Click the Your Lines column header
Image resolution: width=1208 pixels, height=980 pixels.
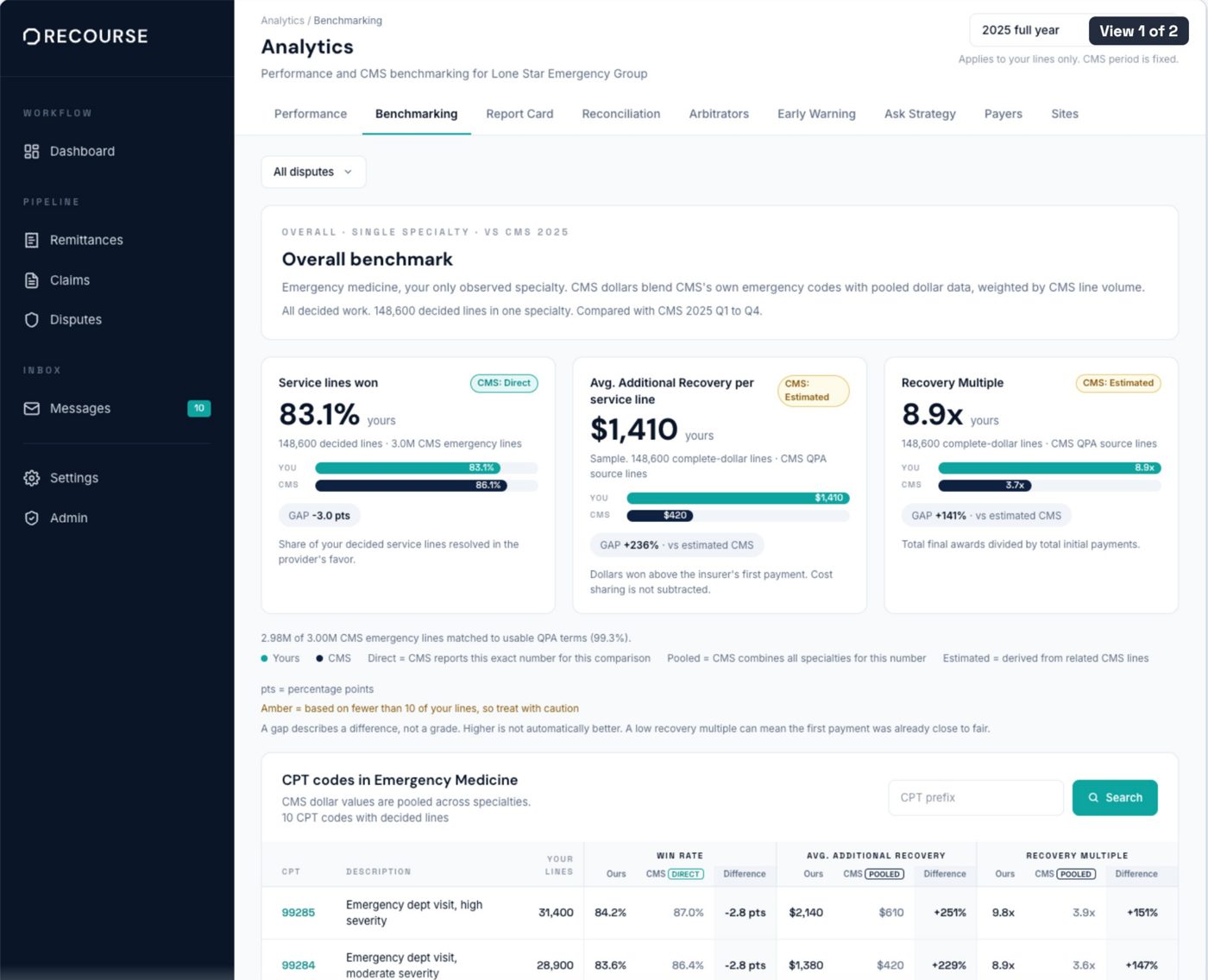[x=559, y=865]
